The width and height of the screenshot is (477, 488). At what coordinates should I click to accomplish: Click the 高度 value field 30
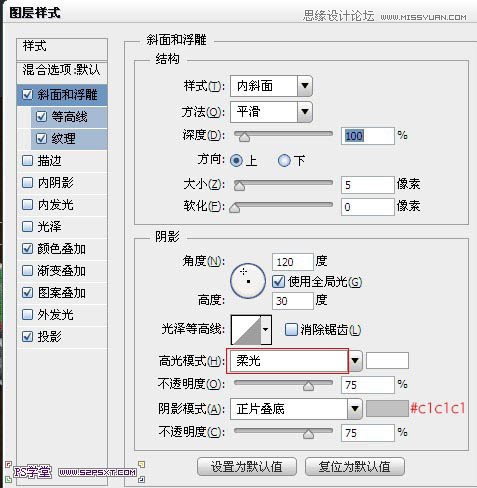293,301
